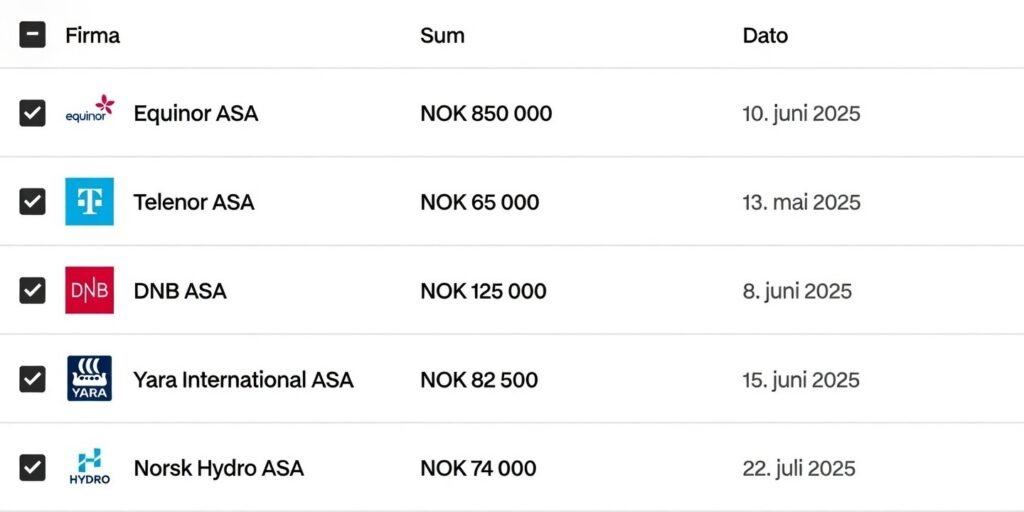Deselect the Norsk Hydro ASA checkbox
Image resolution: width=1024 pixels, height=512 pixels.
(32, 468)
